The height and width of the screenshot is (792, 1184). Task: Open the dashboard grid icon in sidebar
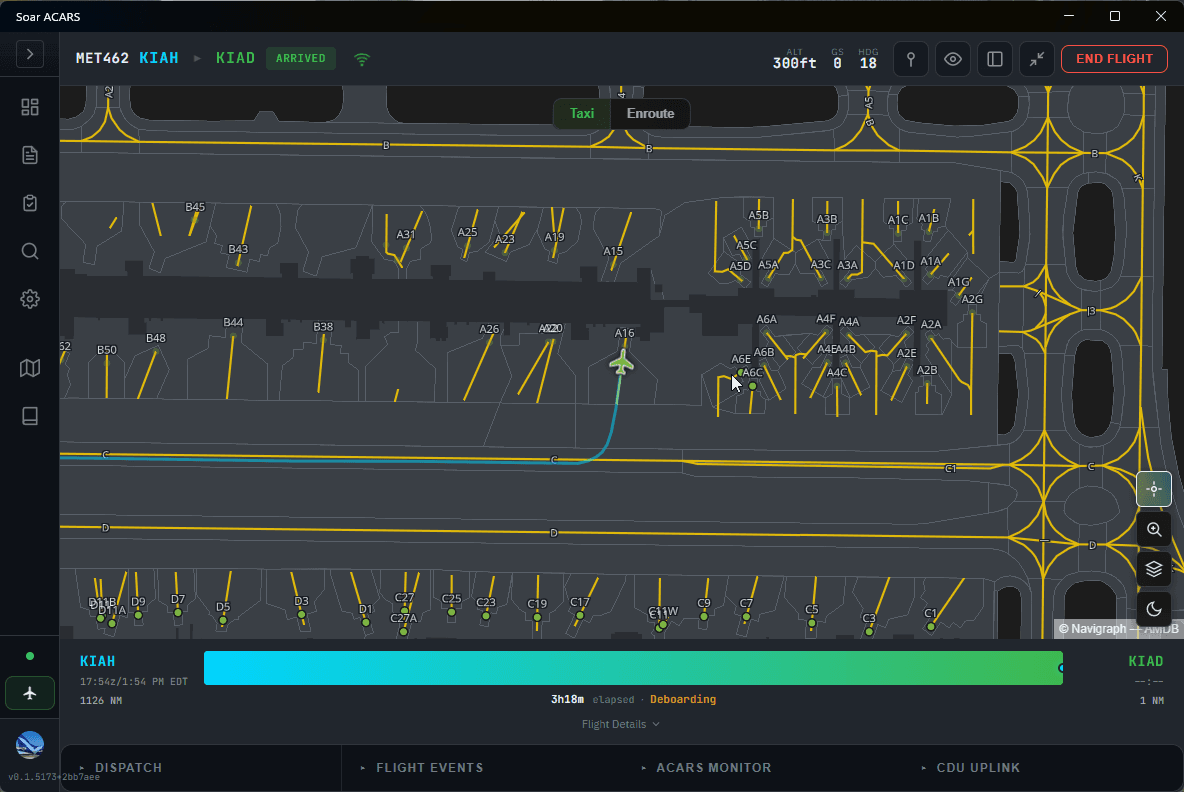click(29, 107)
